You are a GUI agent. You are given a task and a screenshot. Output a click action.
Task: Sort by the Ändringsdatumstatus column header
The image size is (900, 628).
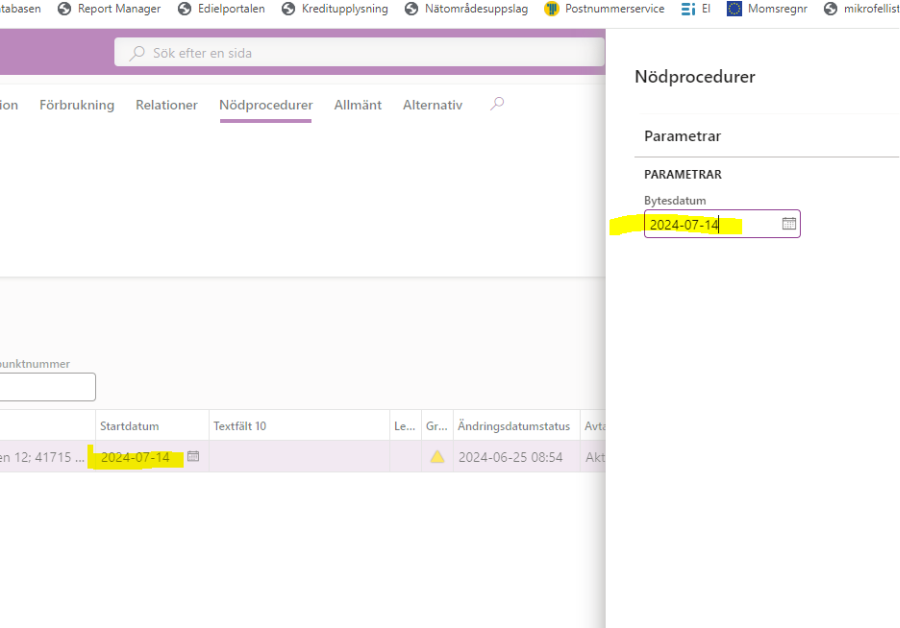510,426
